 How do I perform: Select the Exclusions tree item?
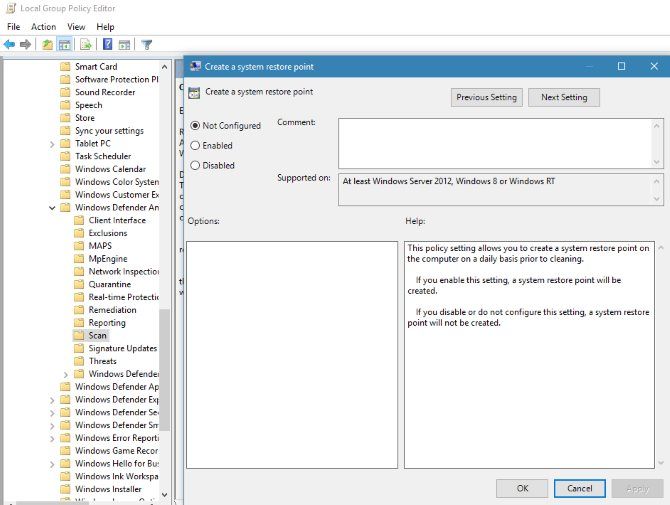108,233
